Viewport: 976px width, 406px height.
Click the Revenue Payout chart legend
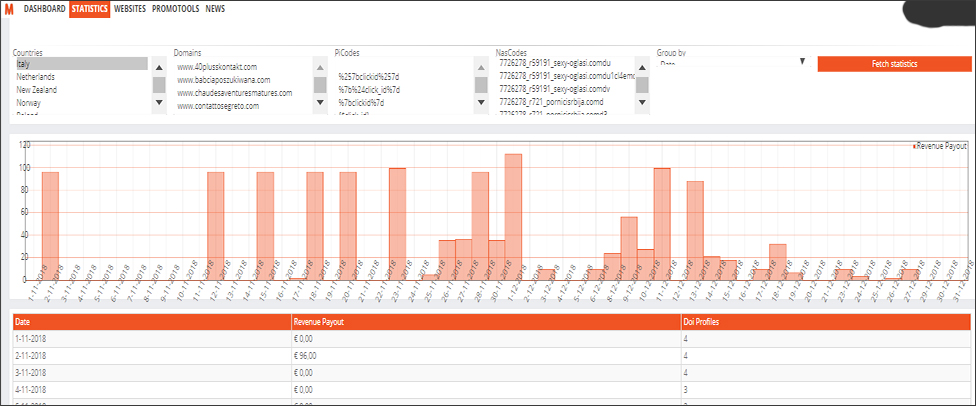point(940,145)
